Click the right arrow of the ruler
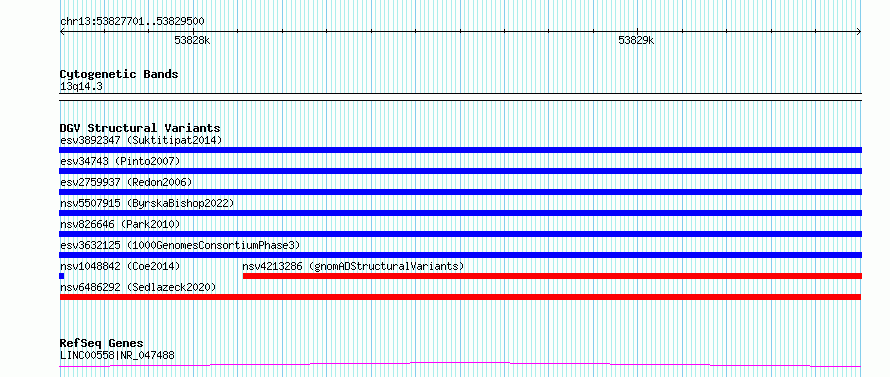Image resolution: width=890 pixels, height=377 pixels. coord(859,32)
